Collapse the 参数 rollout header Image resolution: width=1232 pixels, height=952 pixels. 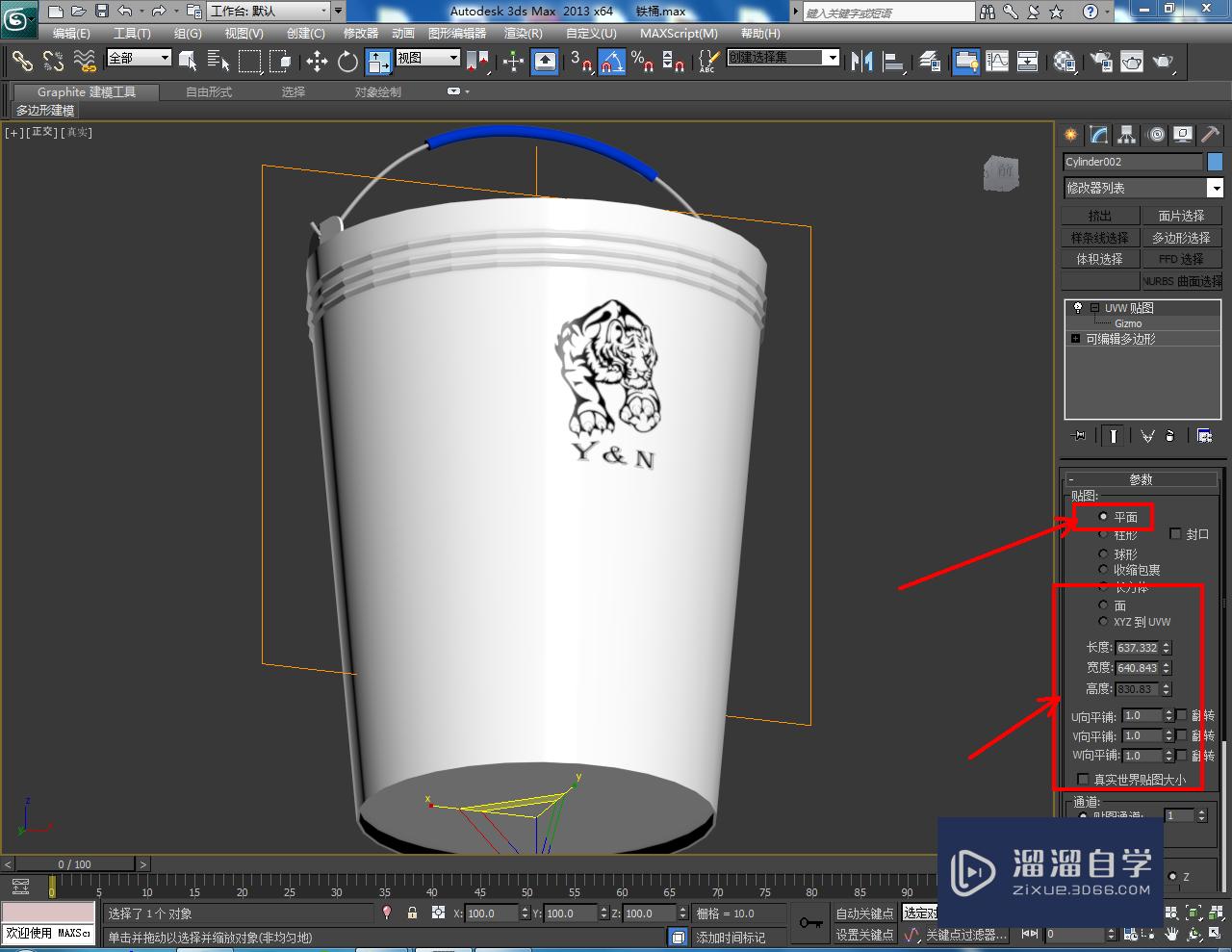1141,479
